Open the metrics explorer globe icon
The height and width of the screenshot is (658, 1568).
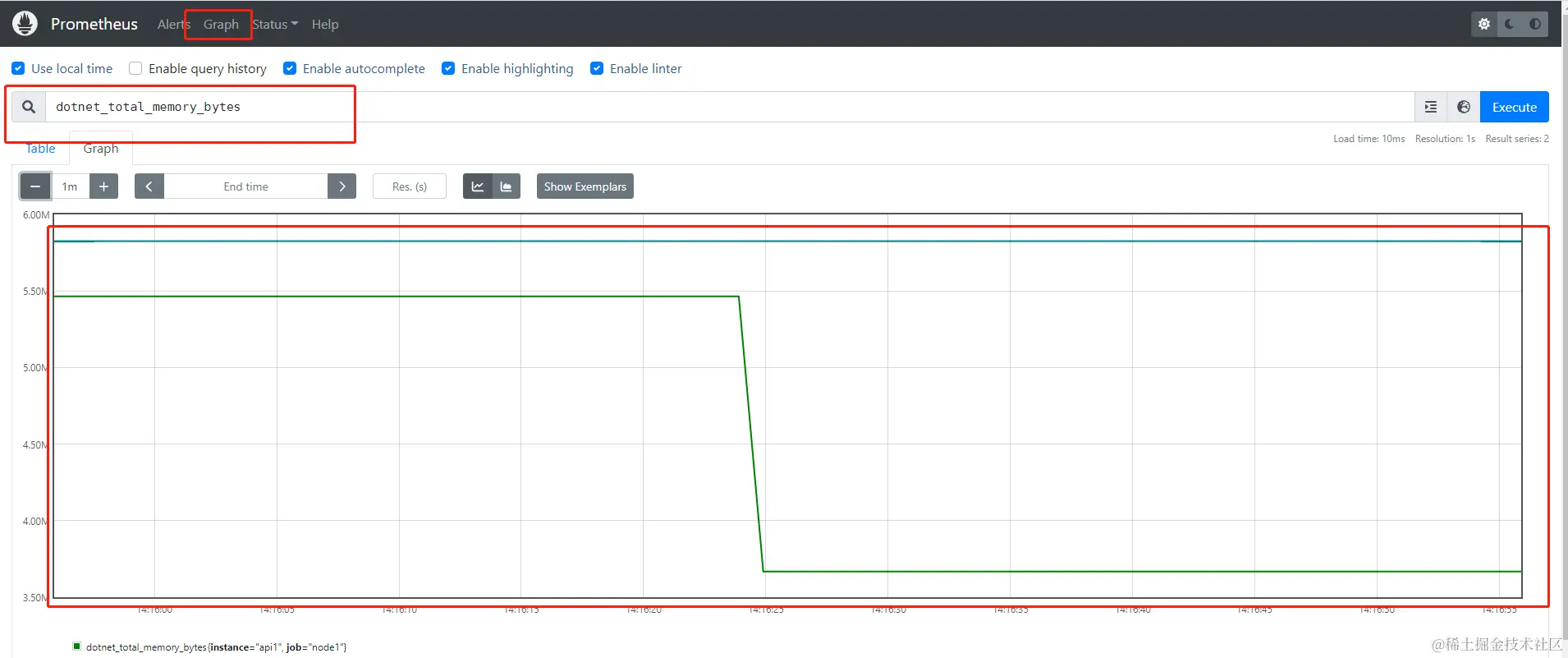pos(1464,107)
